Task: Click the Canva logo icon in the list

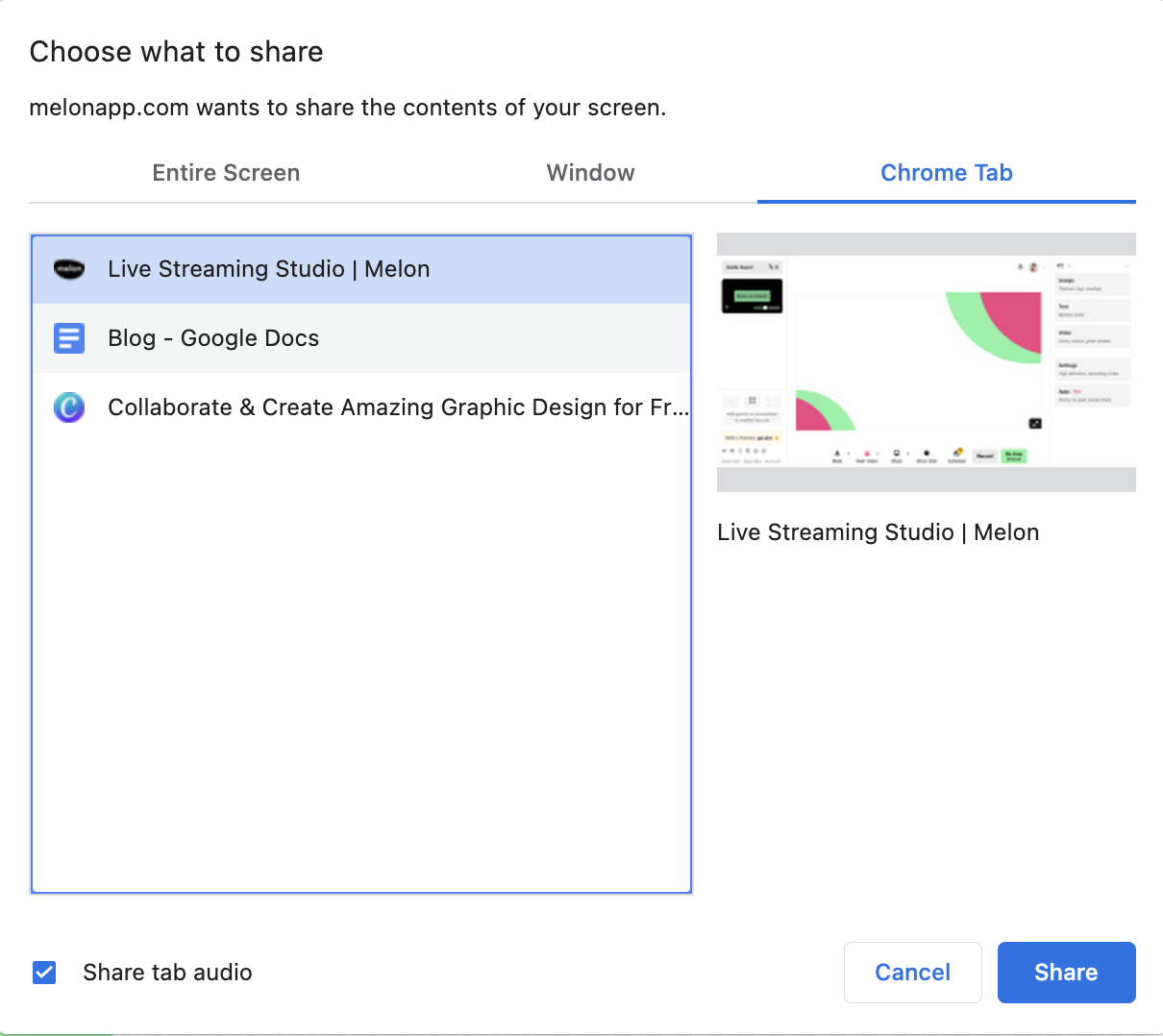Action: pos(69,407)
